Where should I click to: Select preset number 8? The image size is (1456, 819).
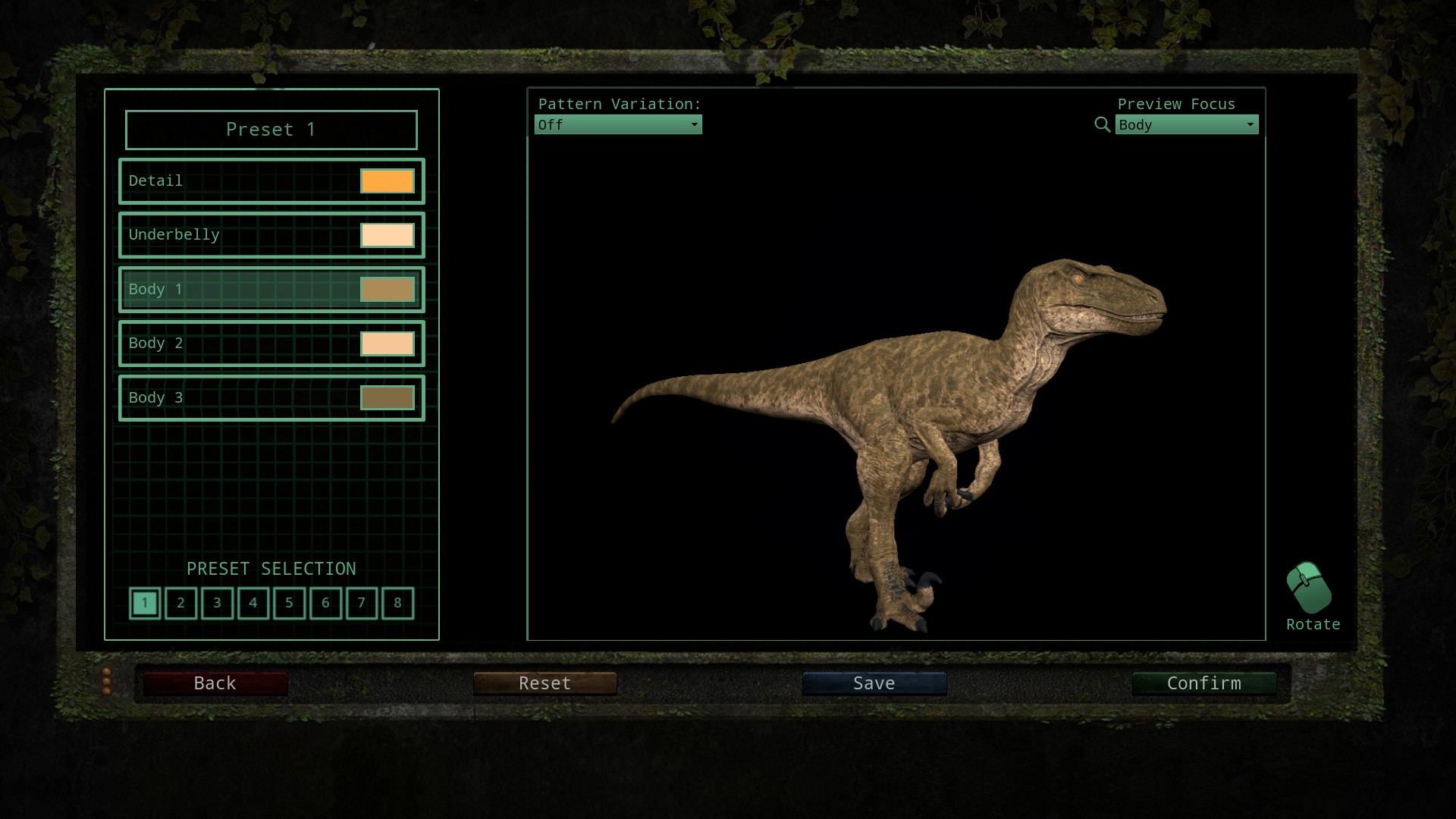(397, 603)
